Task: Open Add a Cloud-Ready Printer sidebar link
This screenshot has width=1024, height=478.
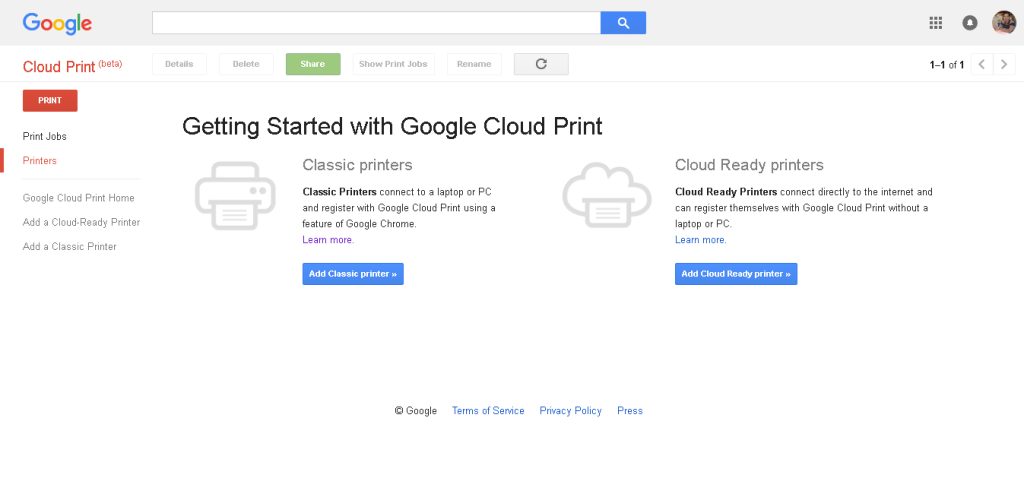Action: 82,222
